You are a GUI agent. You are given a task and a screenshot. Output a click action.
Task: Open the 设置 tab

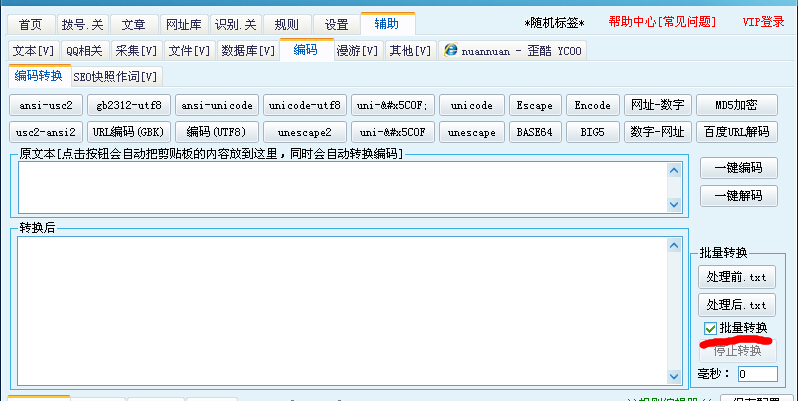336,24
